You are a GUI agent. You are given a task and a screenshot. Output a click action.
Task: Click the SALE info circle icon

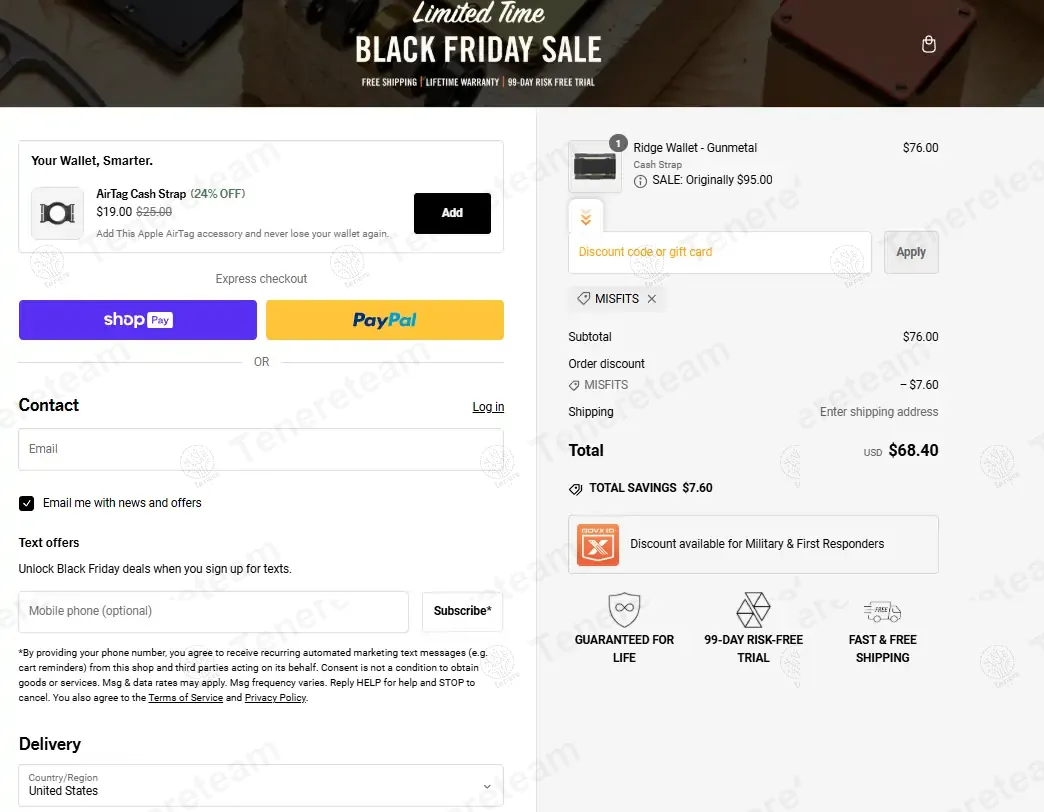coord(640,181)
